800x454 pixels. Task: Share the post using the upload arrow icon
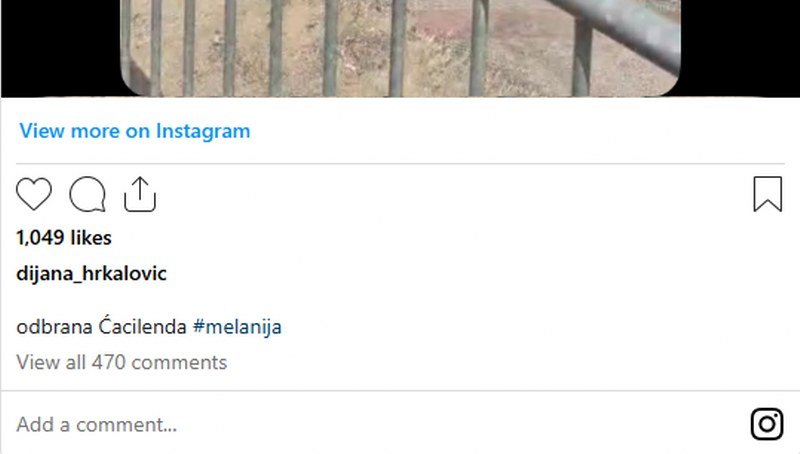pos(140,194)
